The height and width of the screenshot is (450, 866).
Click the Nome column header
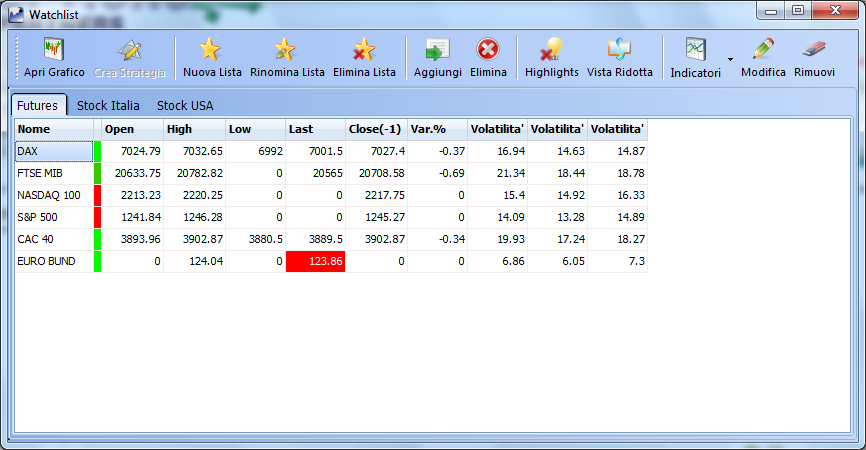[x=54, y=129]
